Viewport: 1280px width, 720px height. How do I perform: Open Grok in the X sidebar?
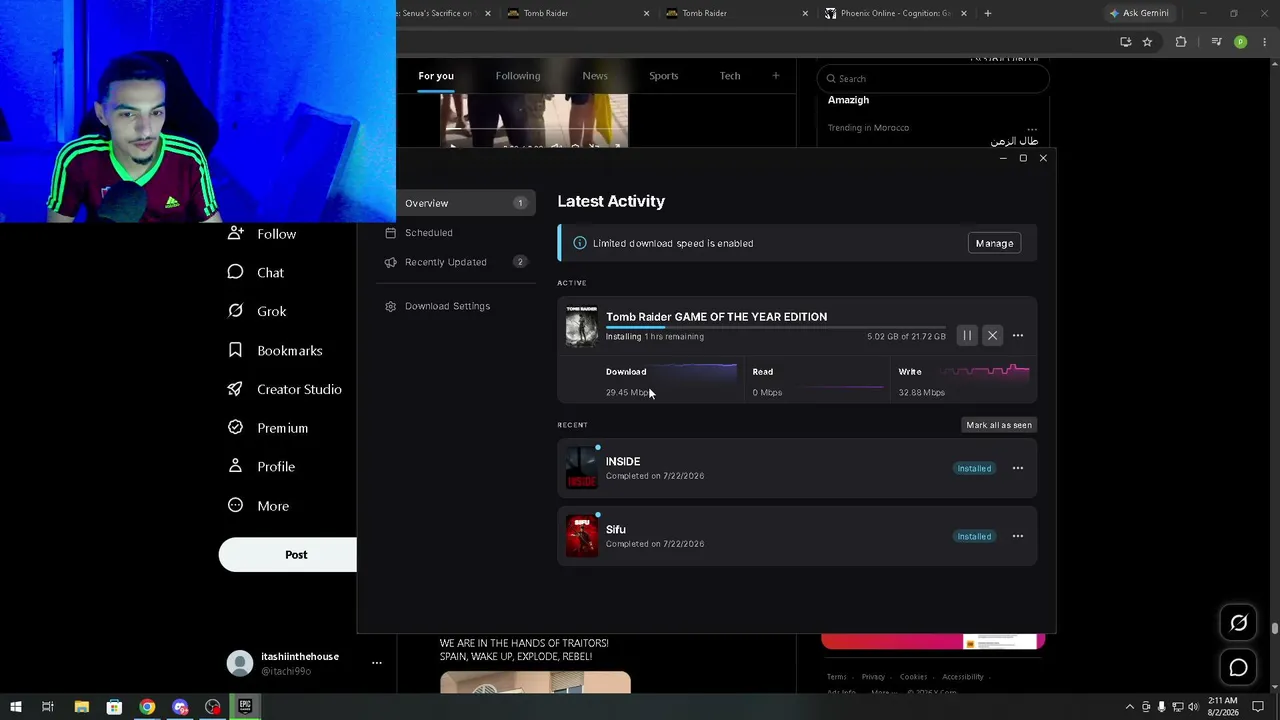(257, 311)
